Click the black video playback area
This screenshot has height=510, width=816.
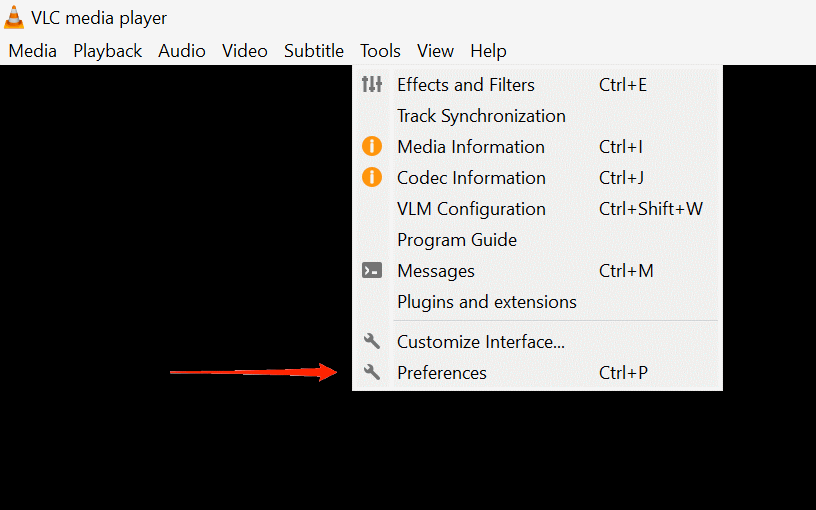coord(170,250)
